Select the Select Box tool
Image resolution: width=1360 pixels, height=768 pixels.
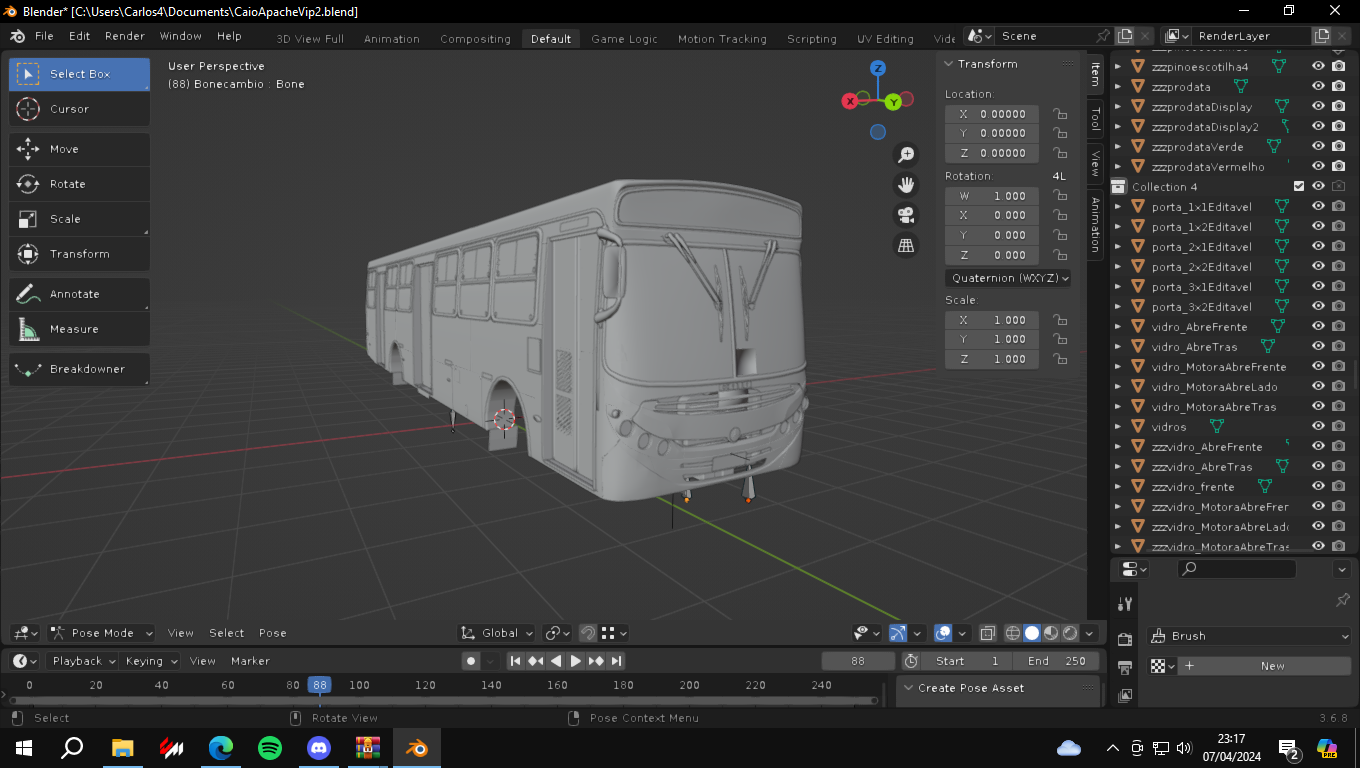click(80, 74)
